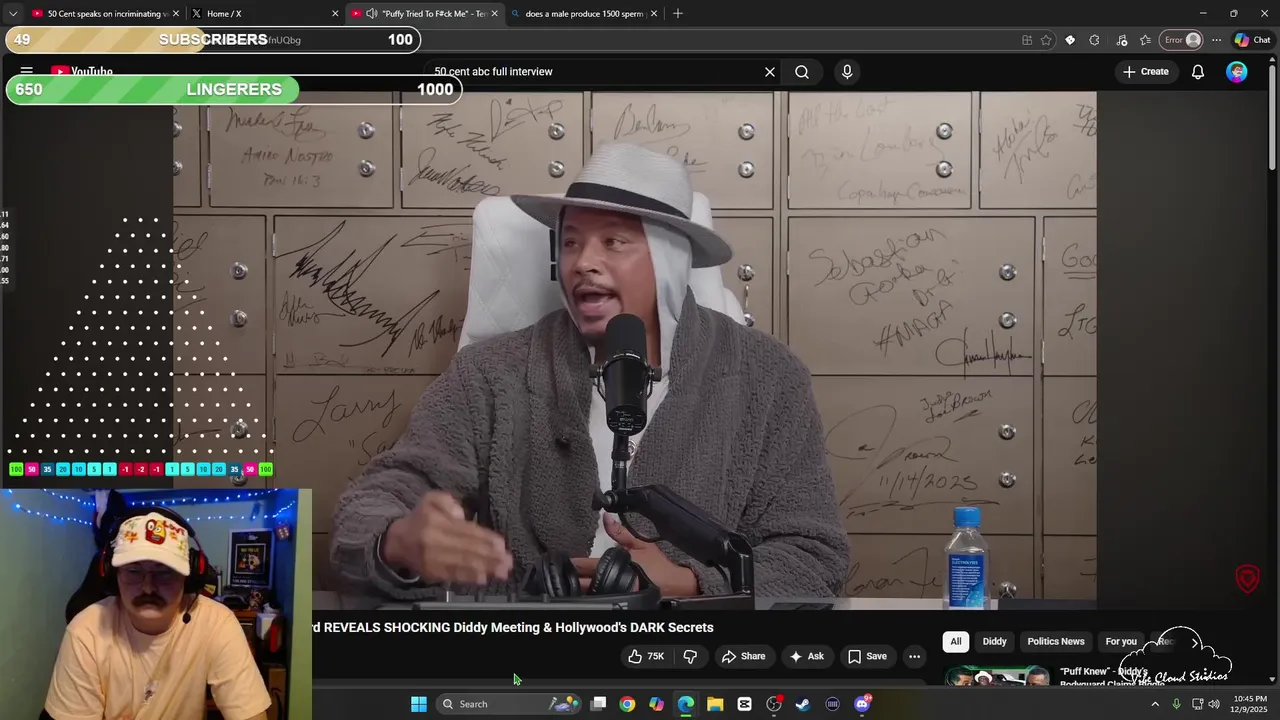Select the For you filter chip
1280x720 pixels.
click(1121, 641)
